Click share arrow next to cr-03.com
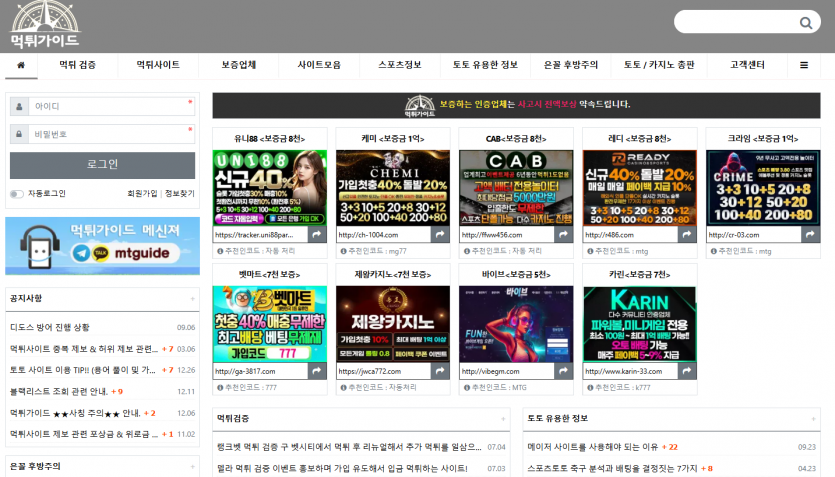Screen dimensions: 835x477 pyautogui.click(x=811, y=234)
